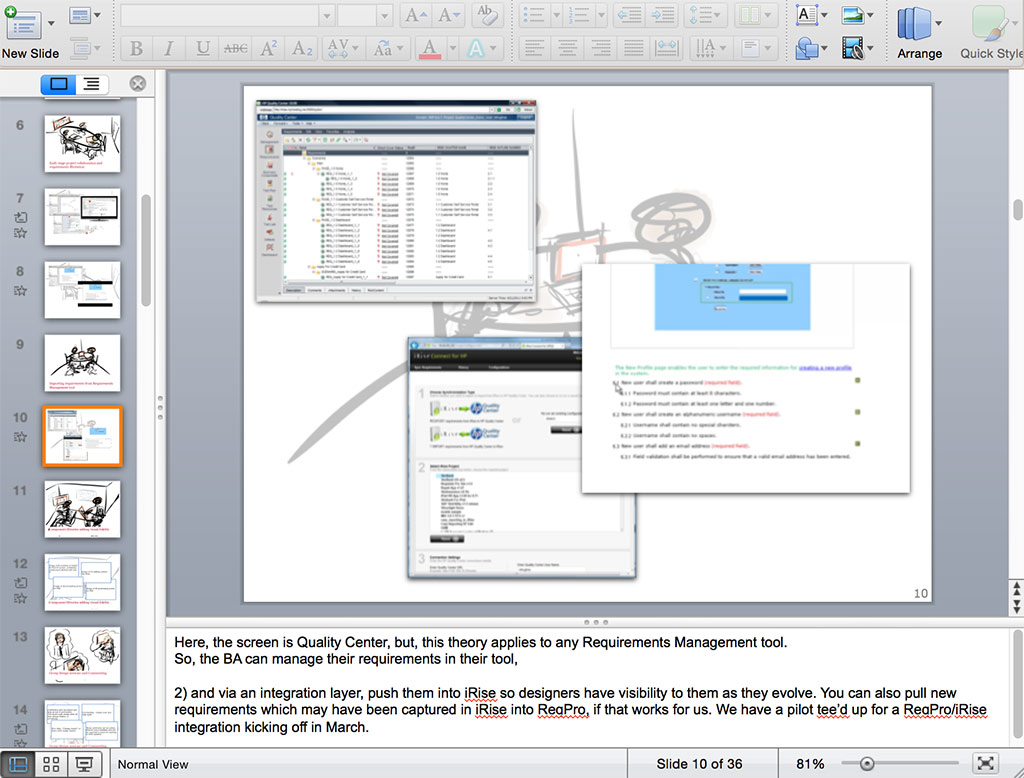Viewport: 1024px width, 778px height.
Task: Expand the bulleted list options arrow
Action: click(x=556, y=15)
